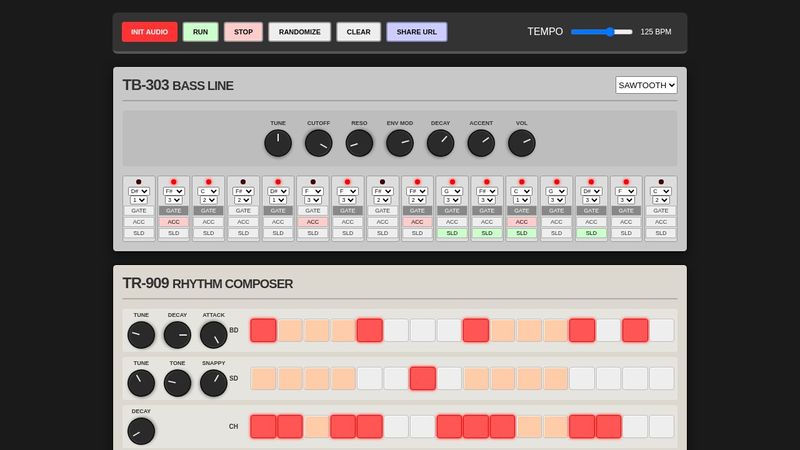Toggle the CH pad on step 13
Viewport: 800px width, 450px height.
pyautogui.click(x=582, y=427)
